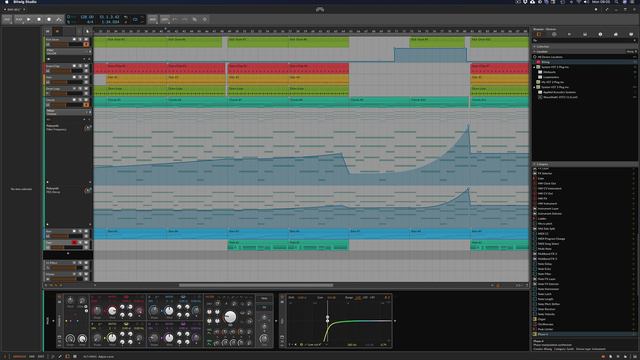Select Applied Acoustics Systems folder
The height and width of the screenshot is (360, 640).
(x=559, y=92)
